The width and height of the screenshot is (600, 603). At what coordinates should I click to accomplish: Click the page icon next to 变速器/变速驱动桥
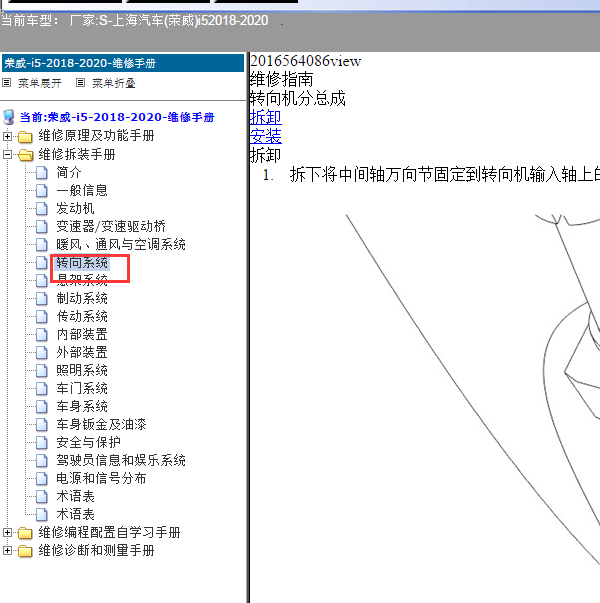click(42, 227)
